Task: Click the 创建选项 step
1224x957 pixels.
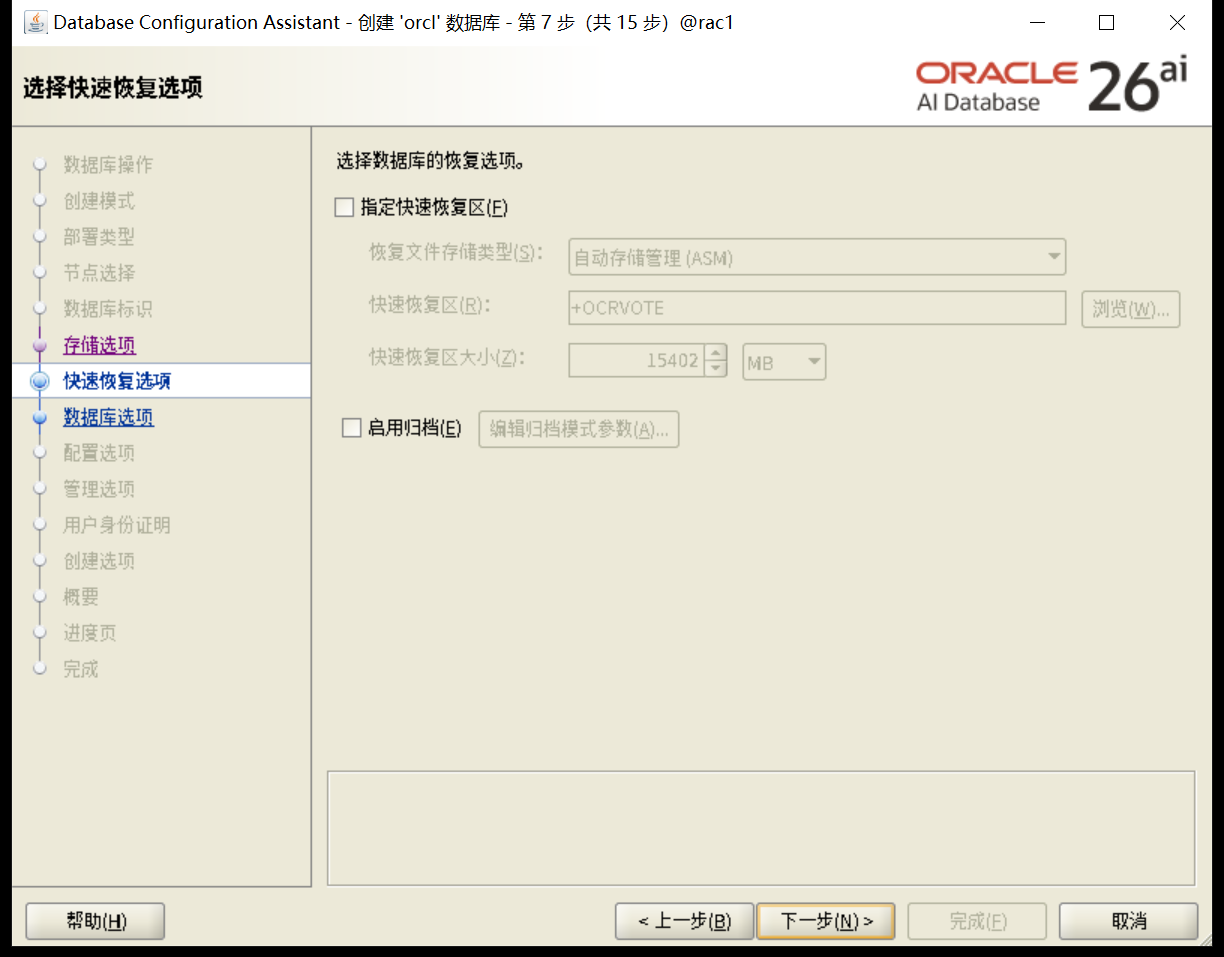Action: [x=99, y=561]
